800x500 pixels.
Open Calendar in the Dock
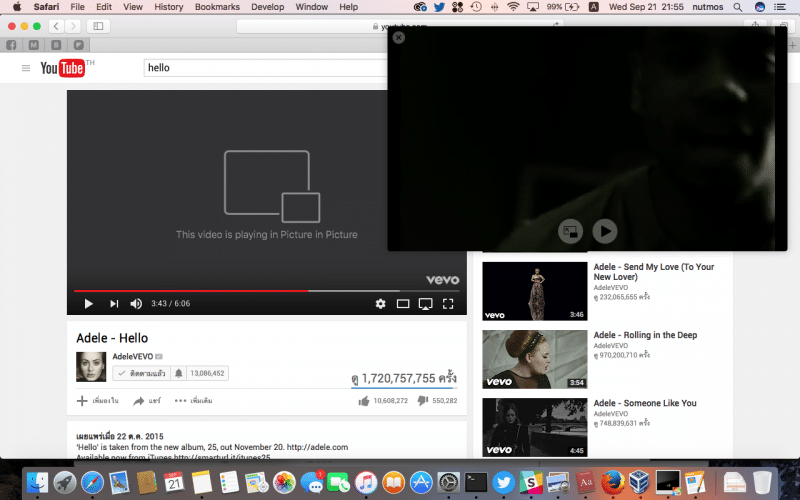point(174,482)
